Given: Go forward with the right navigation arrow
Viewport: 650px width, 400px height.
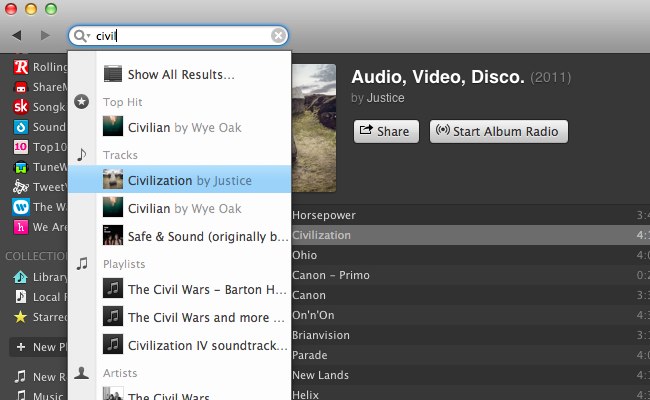Looking at the screenshot, I should click(45, 35).
